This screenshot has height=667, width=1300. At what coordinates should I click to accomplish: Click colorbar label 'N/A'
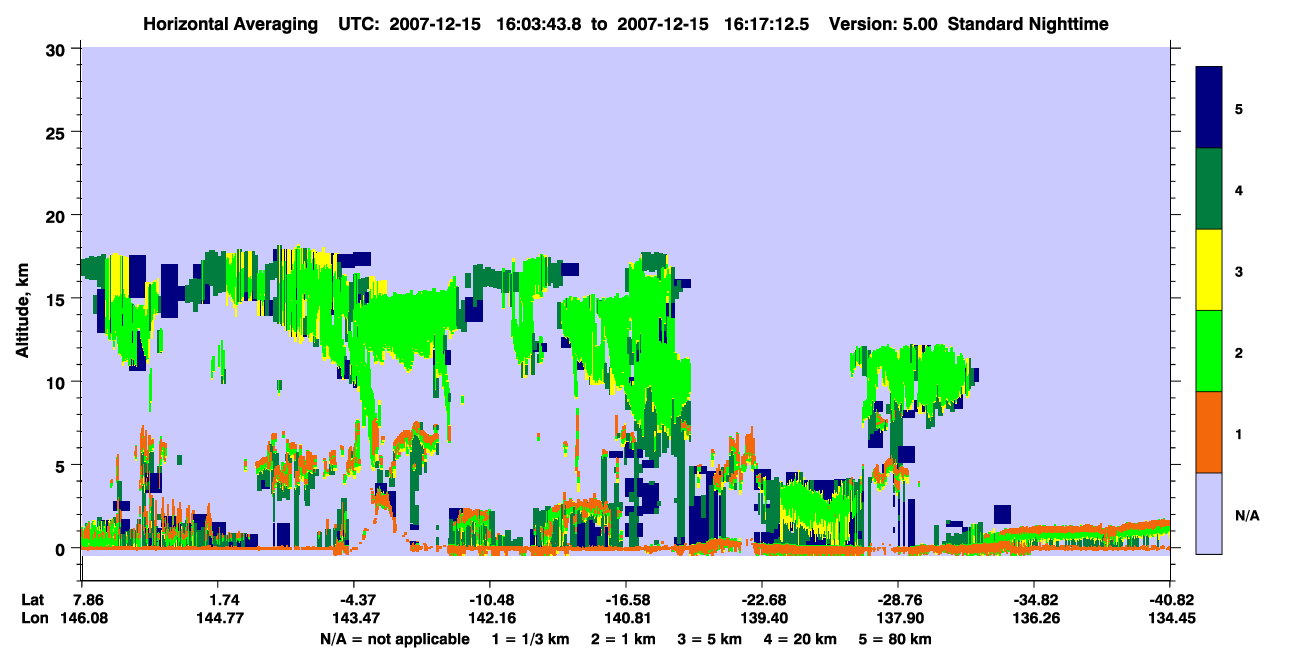coord(1246,515)
